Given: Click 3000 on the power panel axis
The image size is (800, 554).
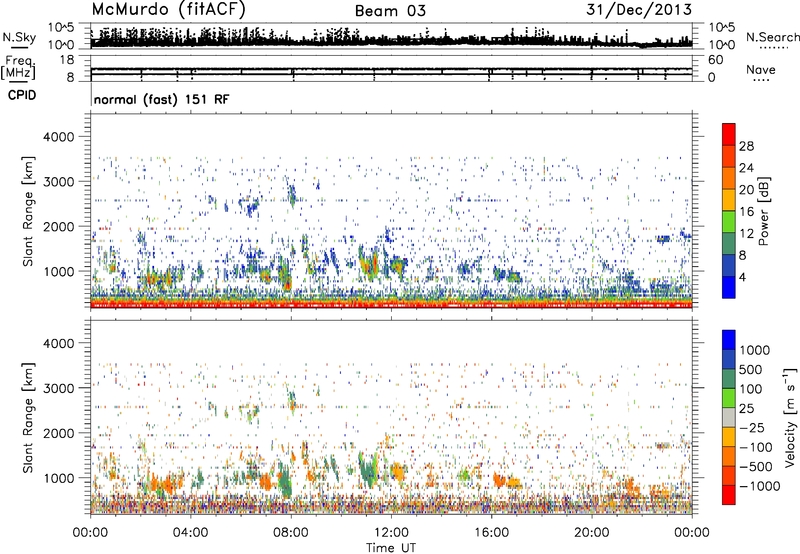Looking at the screenshot, I should [59, 182].
